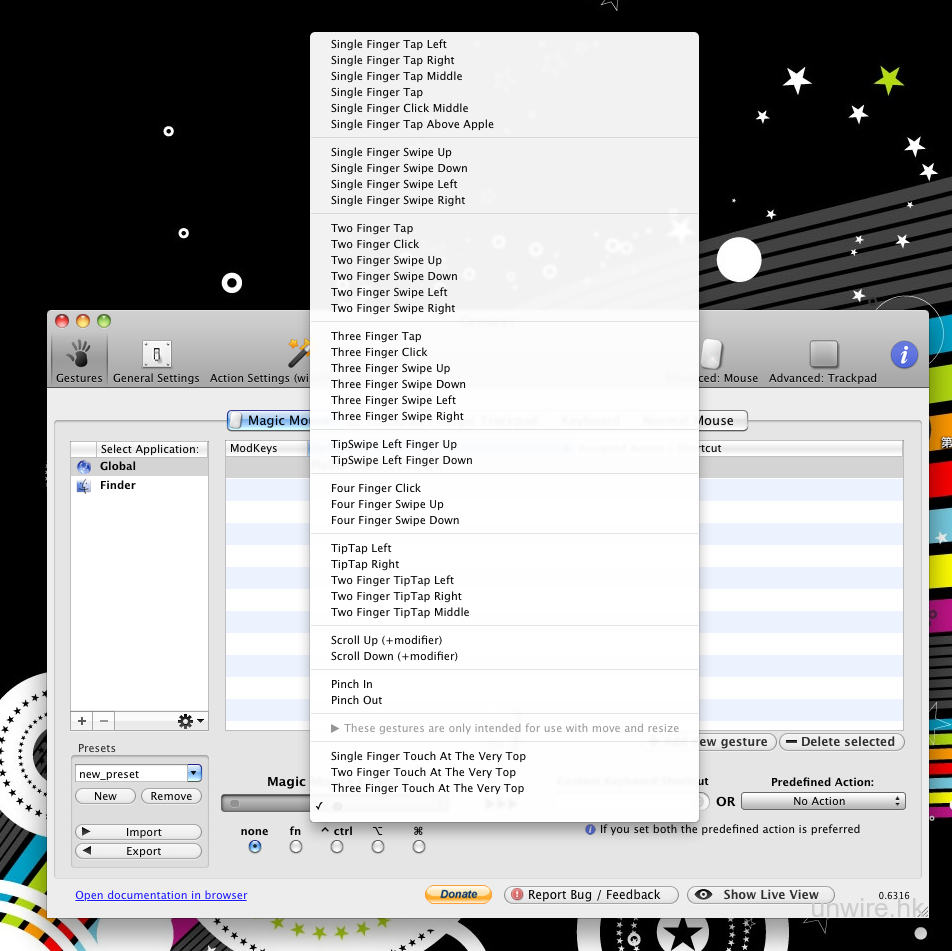Open the Gestures toolbar section
952x951 pixels.
(x=79, y=360)
